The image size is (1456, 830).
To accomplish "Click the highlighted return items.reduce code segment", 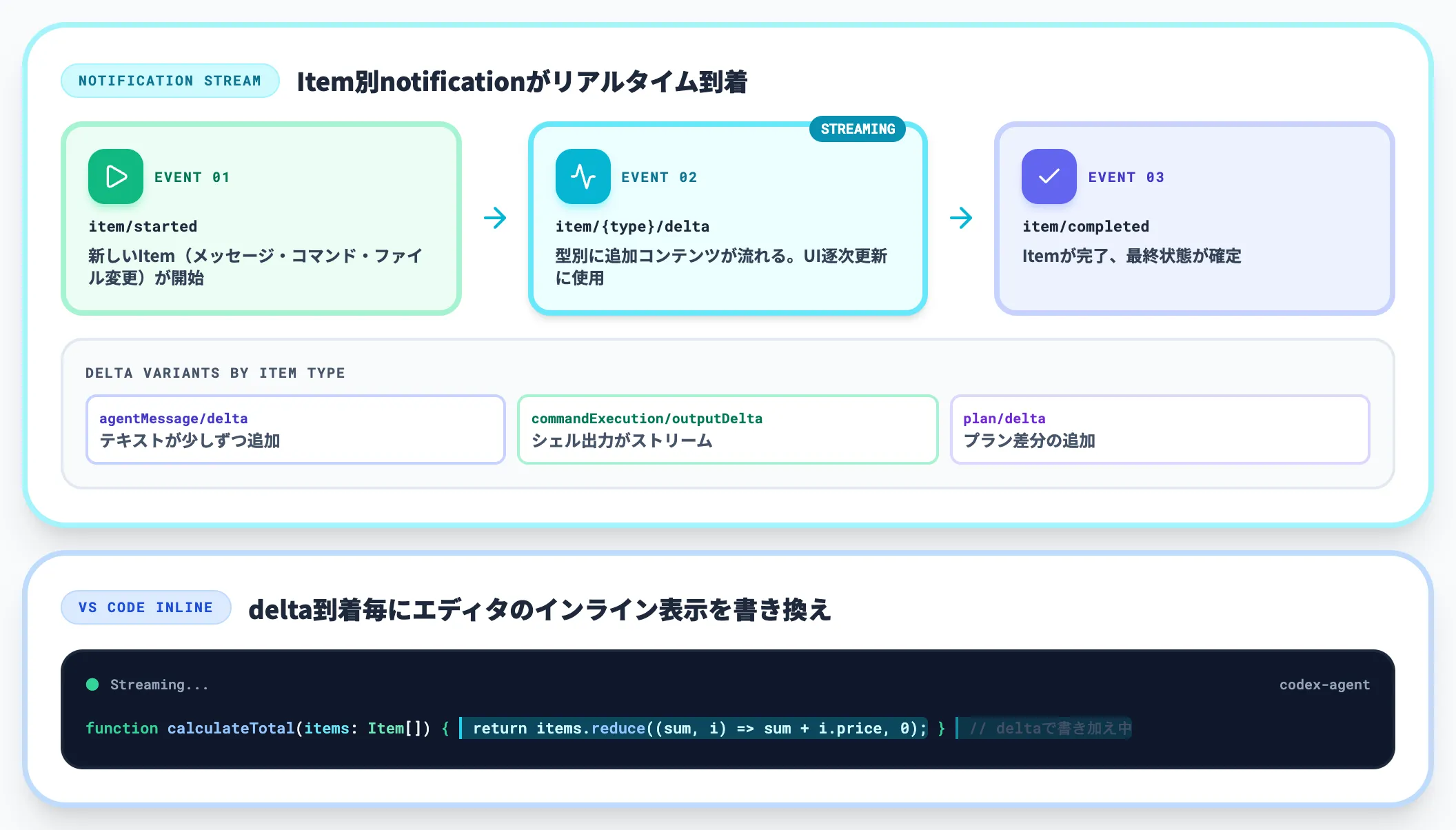I will tap(694, 728).
